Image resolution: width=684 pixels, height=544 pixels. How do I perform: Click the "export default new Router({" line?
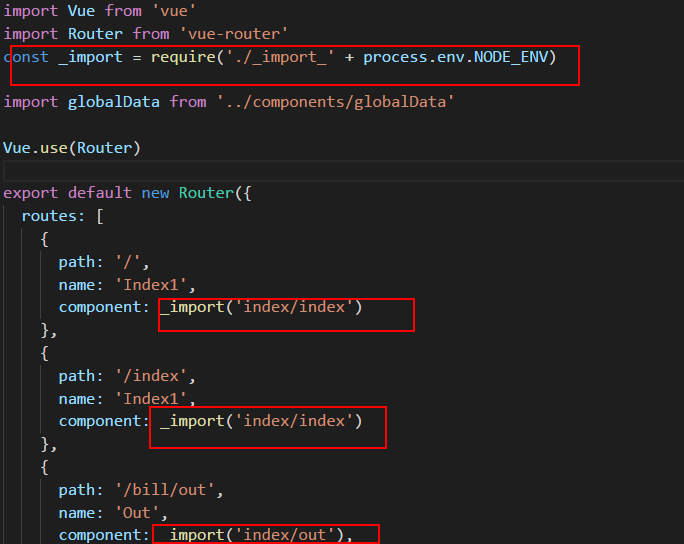(x=127, y=193)
